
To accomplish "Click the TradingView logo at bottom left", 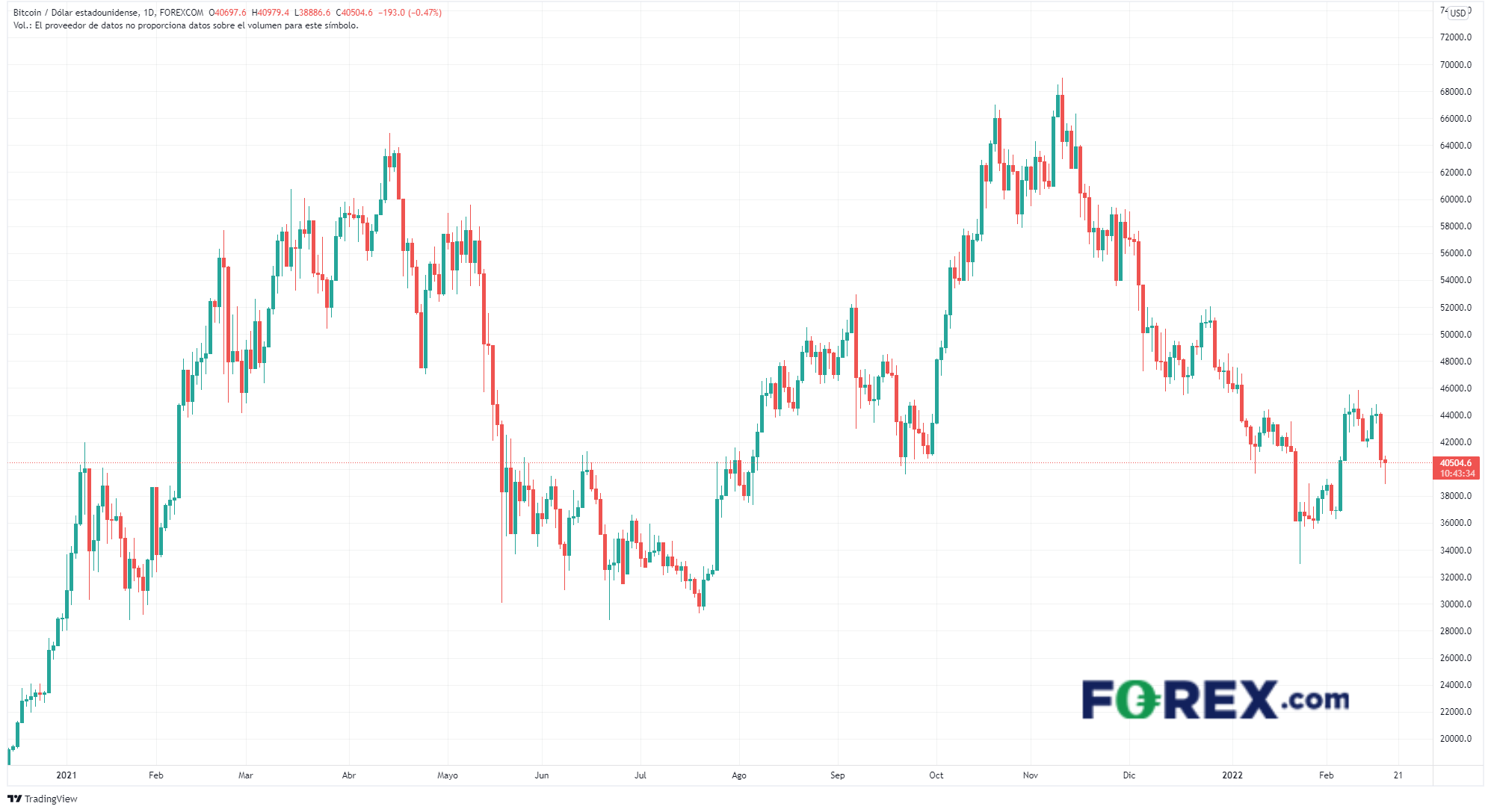I will (43, 799).
